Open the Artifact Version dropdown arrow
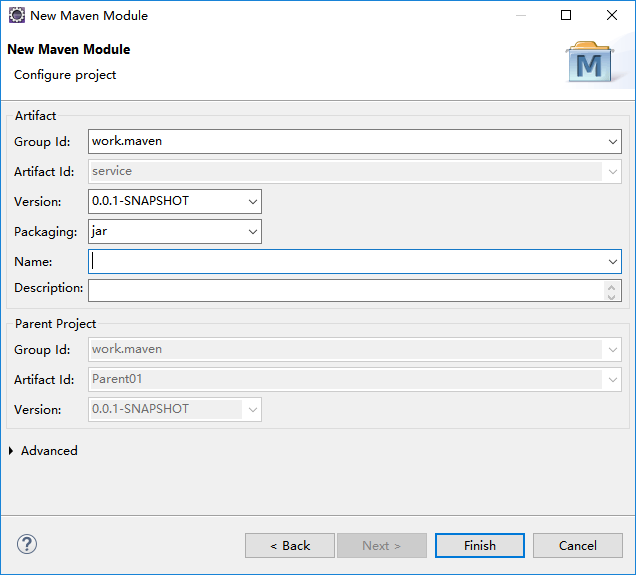636x575 pixels. click(253, 202)
